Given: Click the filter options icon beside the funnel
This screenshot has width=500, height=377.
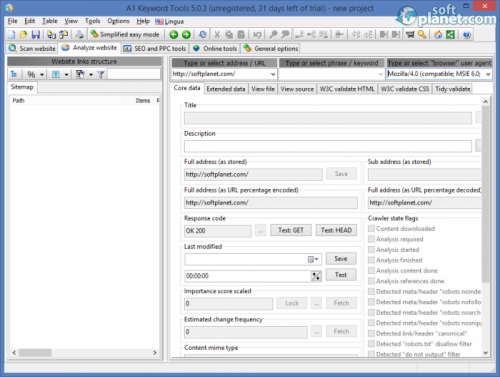Looking at the screenshot, I should tap(80, 74).
